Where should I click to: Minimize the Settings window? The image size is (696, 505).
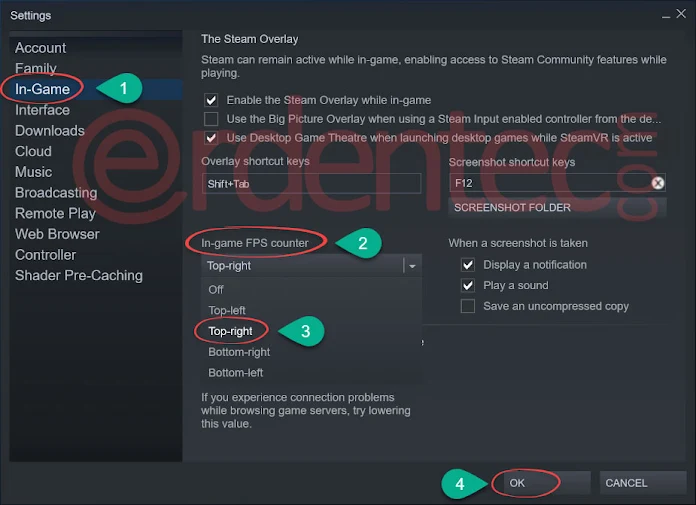coord(666,16)
